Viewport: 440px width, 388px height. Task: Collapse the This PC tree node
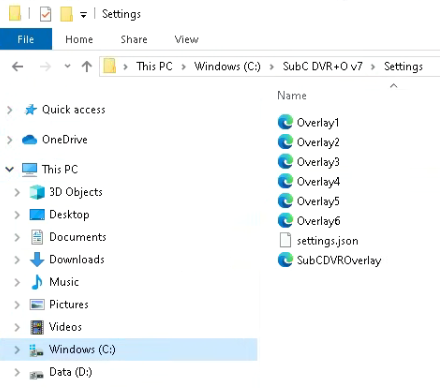10,169
